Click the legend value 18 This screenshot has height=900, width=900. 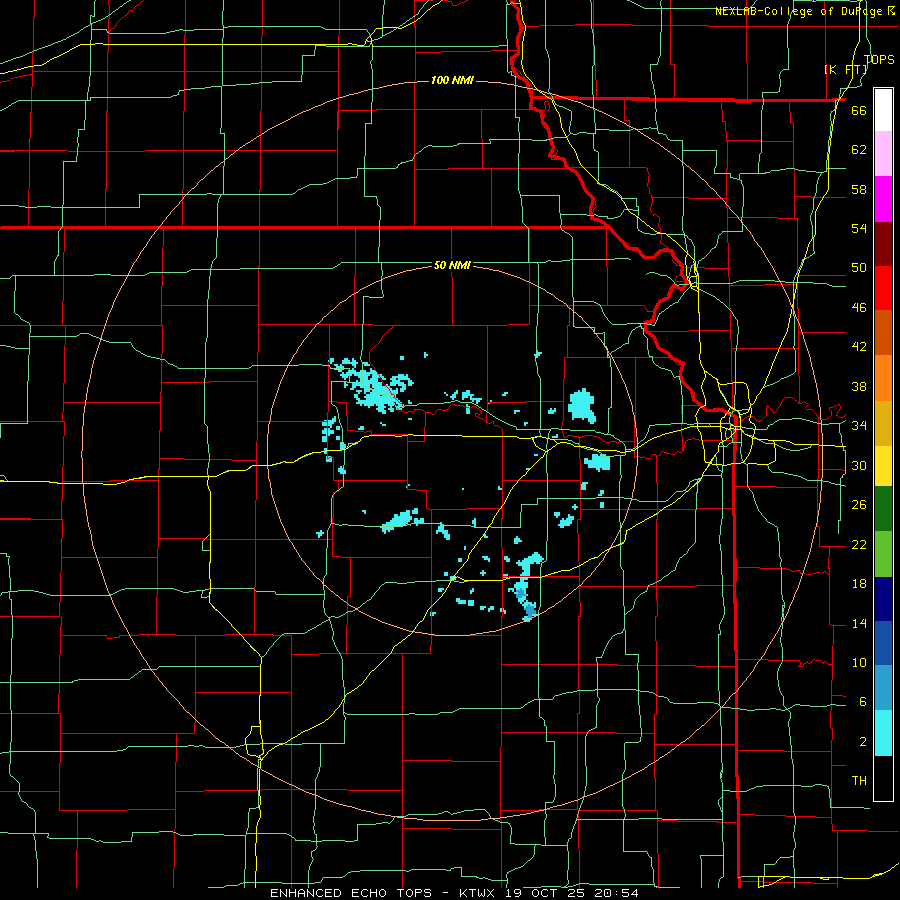[859, 584]
